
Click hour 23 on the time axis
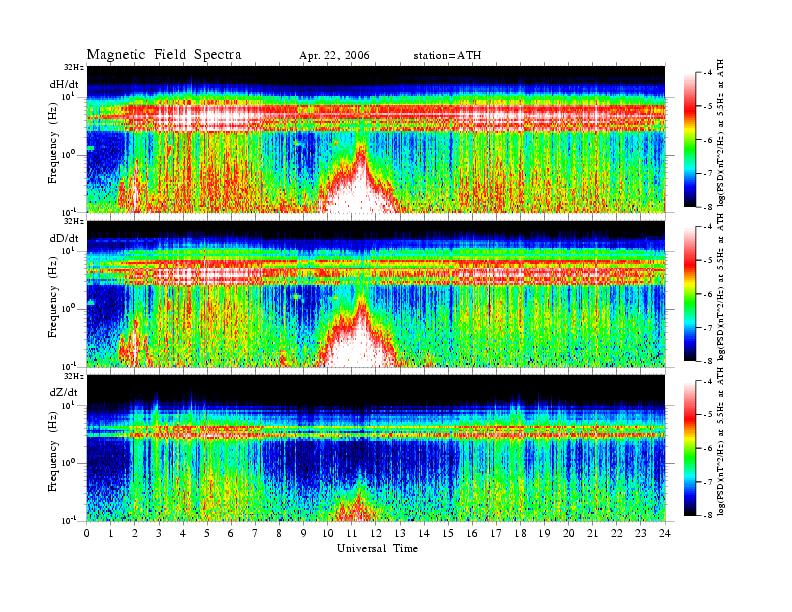tap(641, 534)
